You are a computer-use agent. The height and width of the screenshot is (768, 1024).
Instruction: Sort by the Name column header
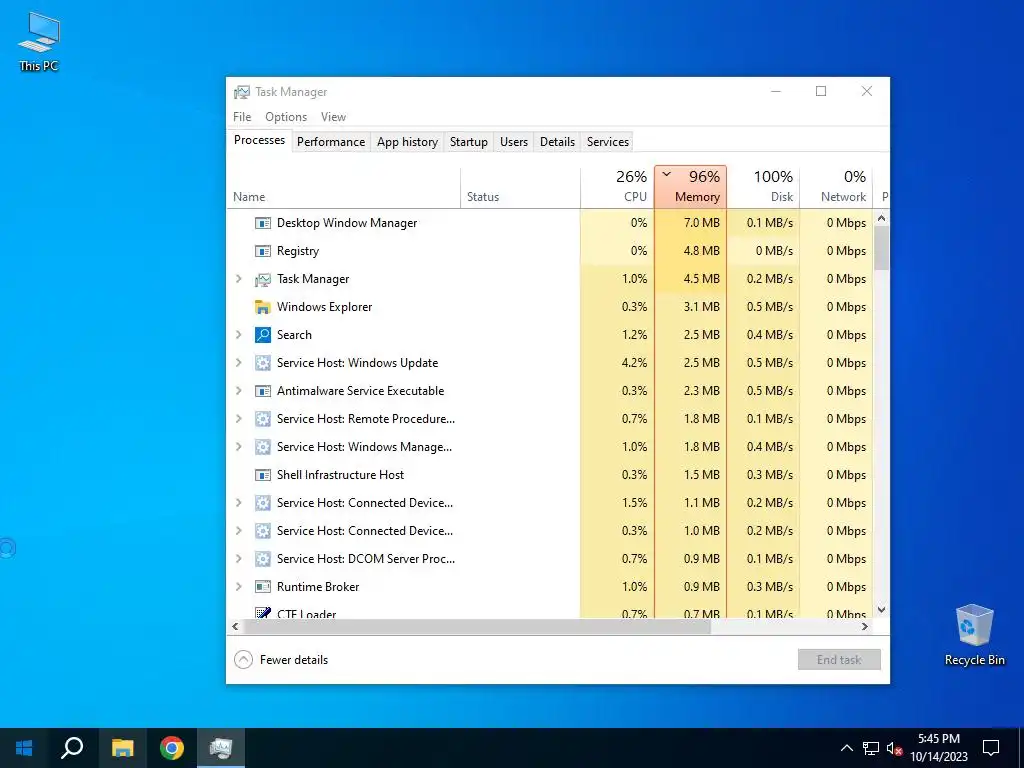click(344, 187)
